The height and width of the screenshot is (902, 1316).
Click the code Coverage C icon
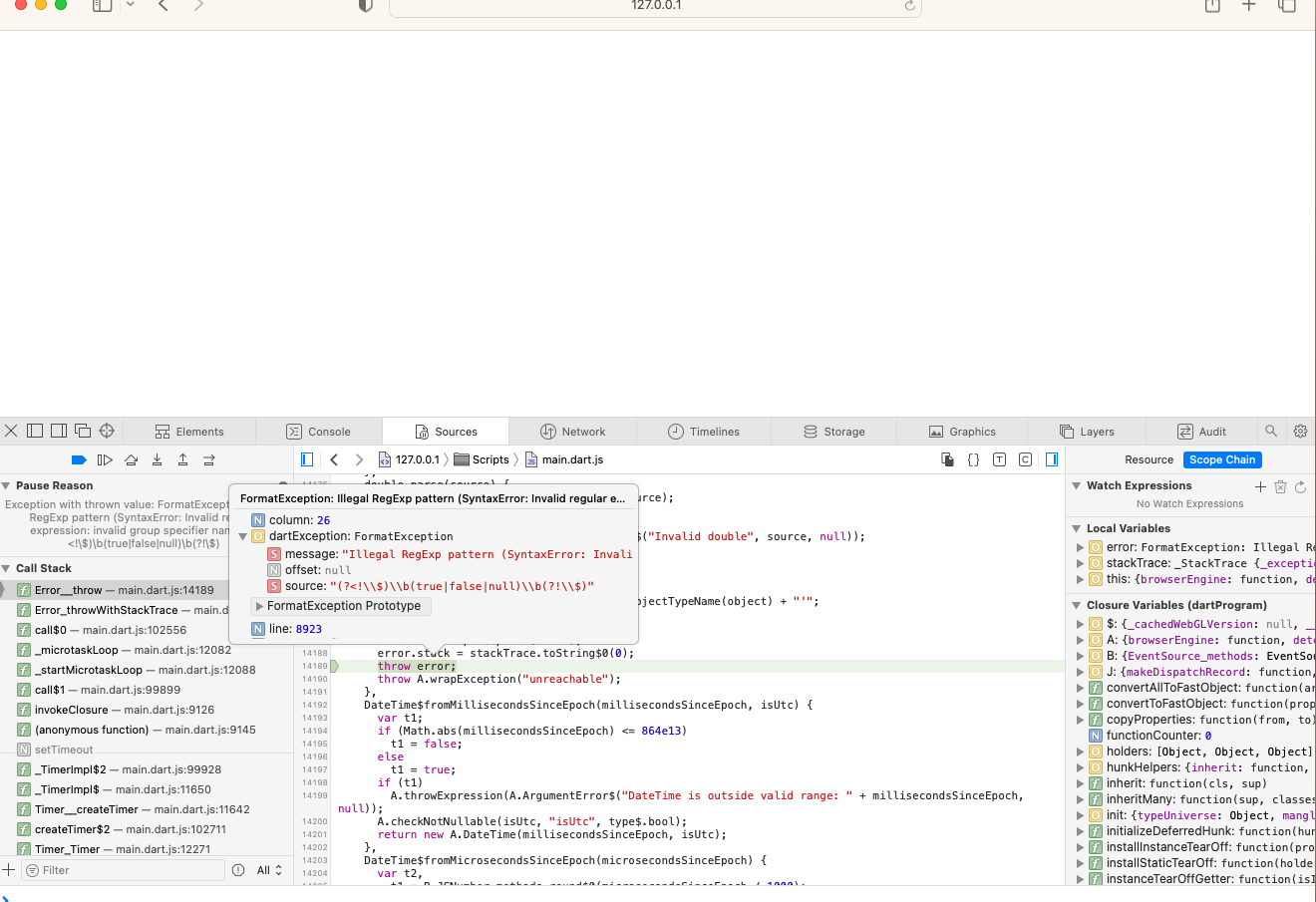click(x=1025, y=459)
